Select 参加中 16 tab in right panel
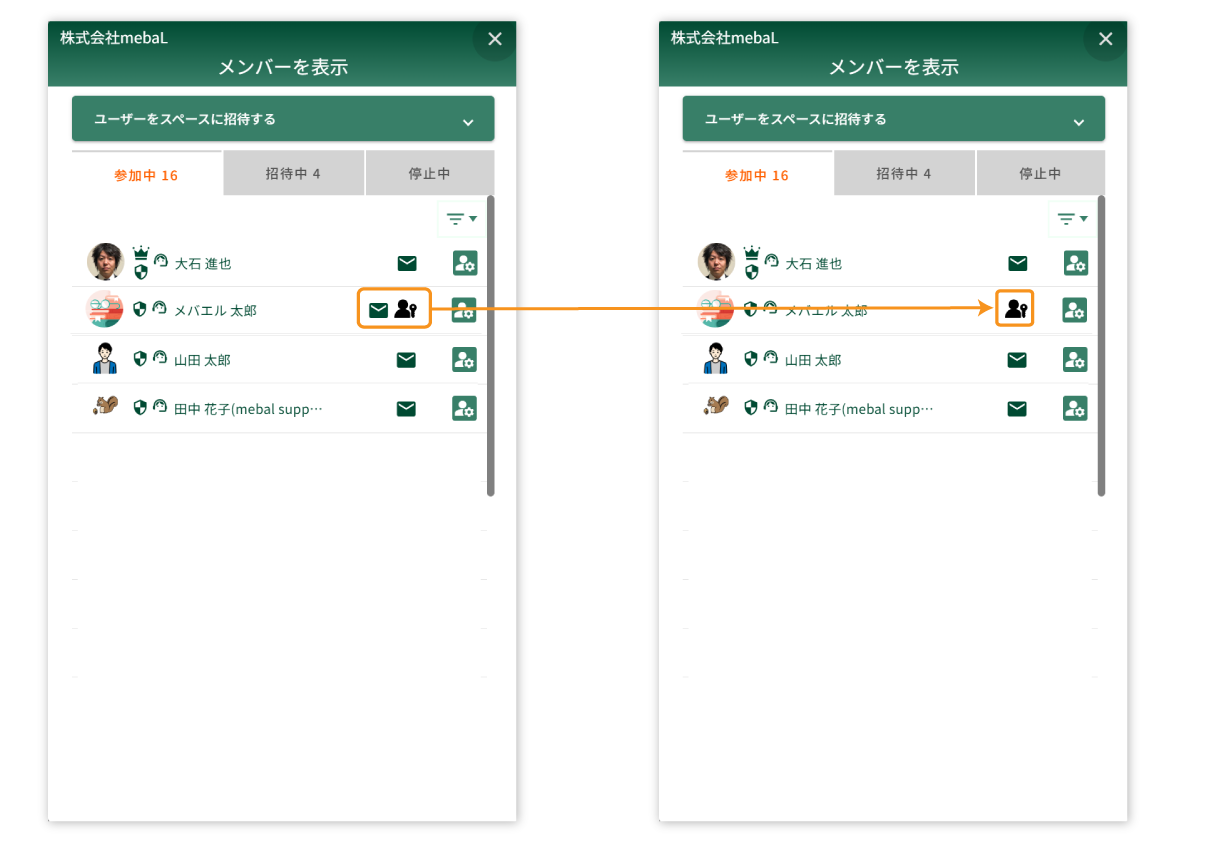This screenshot has width=1207, height=856. click(757, 175)
